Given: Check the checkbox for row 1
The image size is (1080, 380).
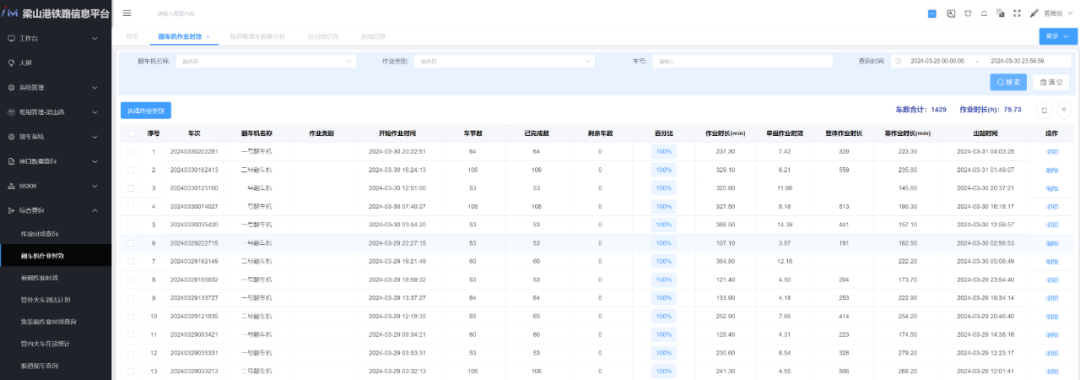Looking at the screenshot, I should click(131, 151).
